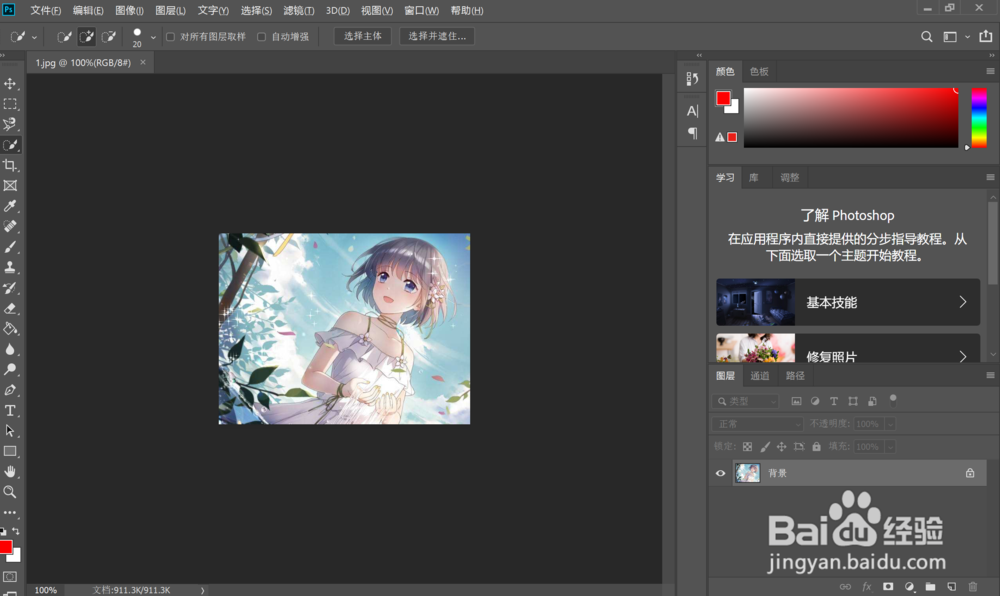1000x596 pixels.
Task: Open the 图层(L) menu
Action: click(x=170, y=11)
